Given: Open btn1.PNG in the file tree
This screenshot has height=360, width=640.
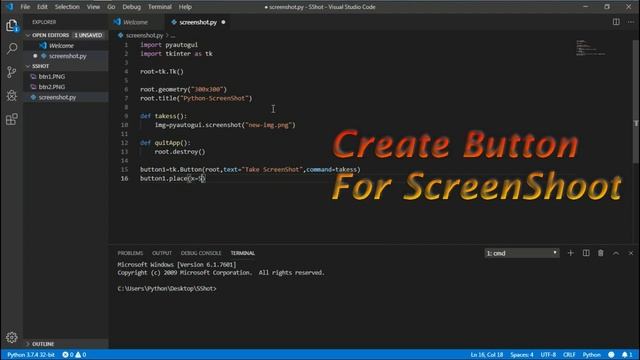Looking at the screenshot, I should pyautogui.click(x=66, y=76).
